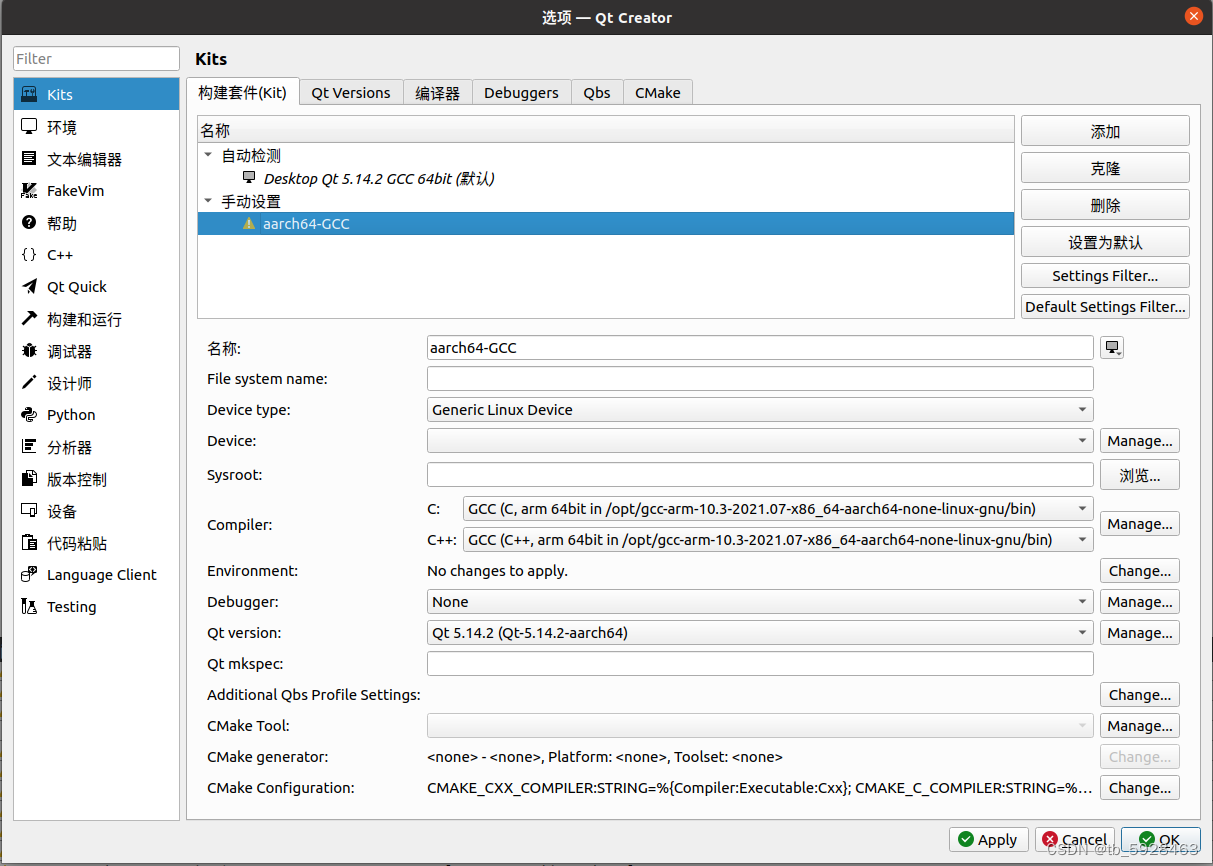Open the C++ category icon
The height and width of the screenshot is (866, 1213).
pos(29,255)
